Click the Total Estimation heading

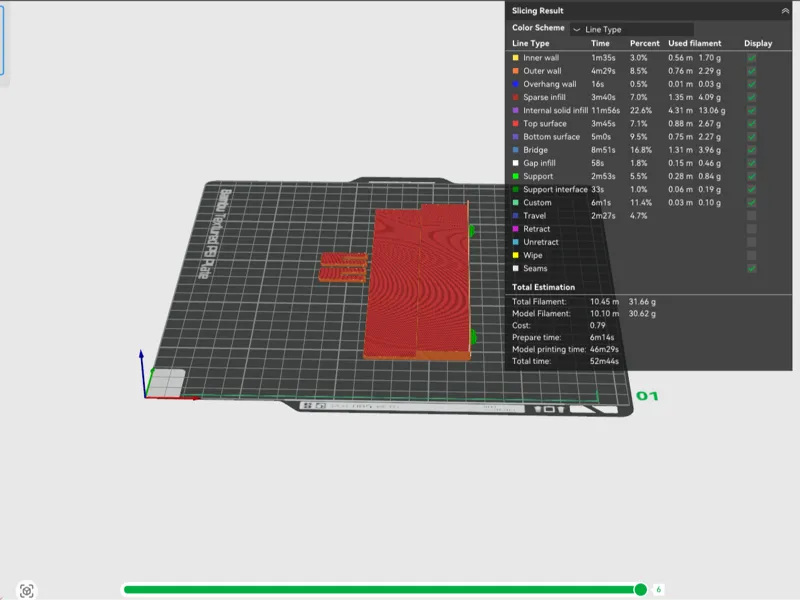pos(543,287)
